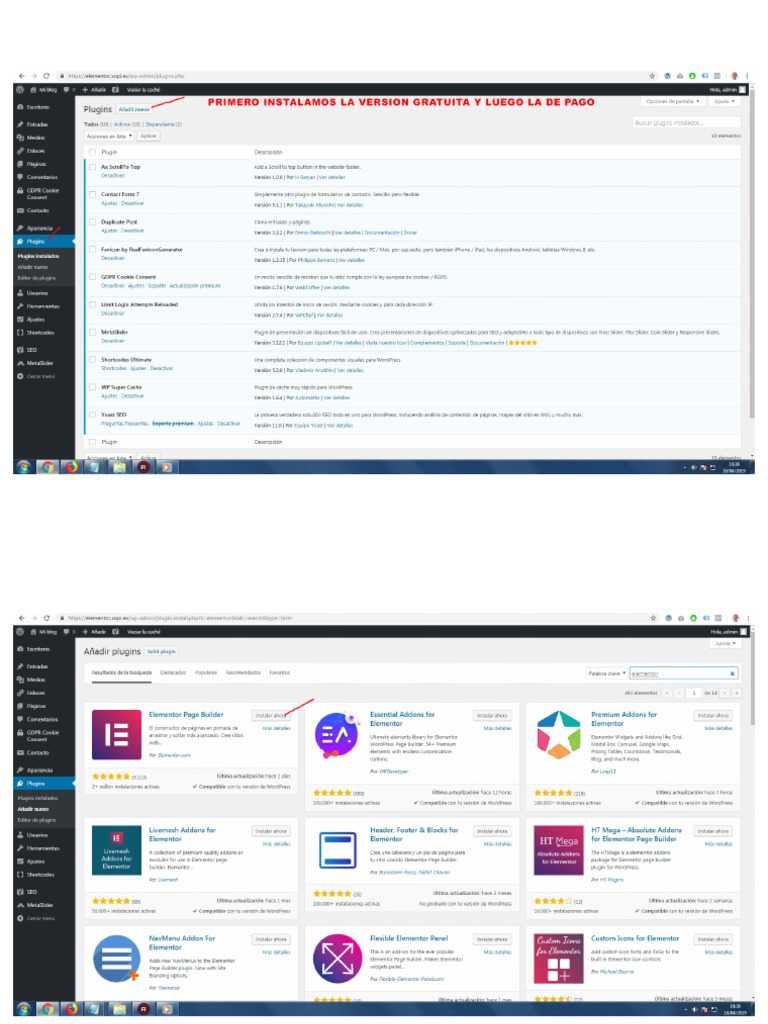Check the WP Super Cache plugin checkbox

pyautogui.click(x=93, y=387)
